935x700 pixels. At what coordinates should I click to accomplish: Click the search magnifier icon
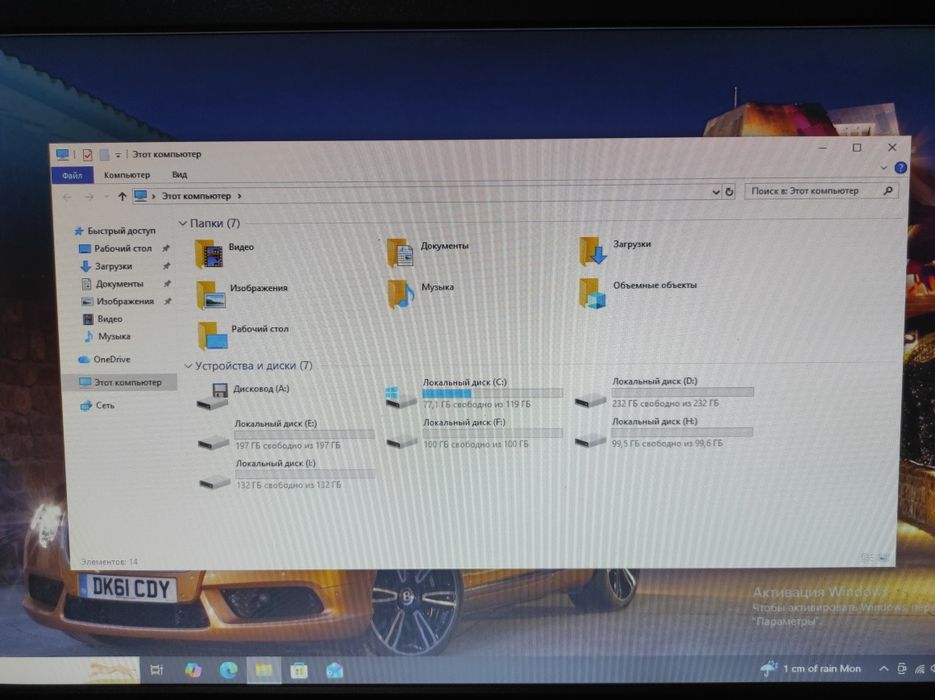tap(888, 191)
